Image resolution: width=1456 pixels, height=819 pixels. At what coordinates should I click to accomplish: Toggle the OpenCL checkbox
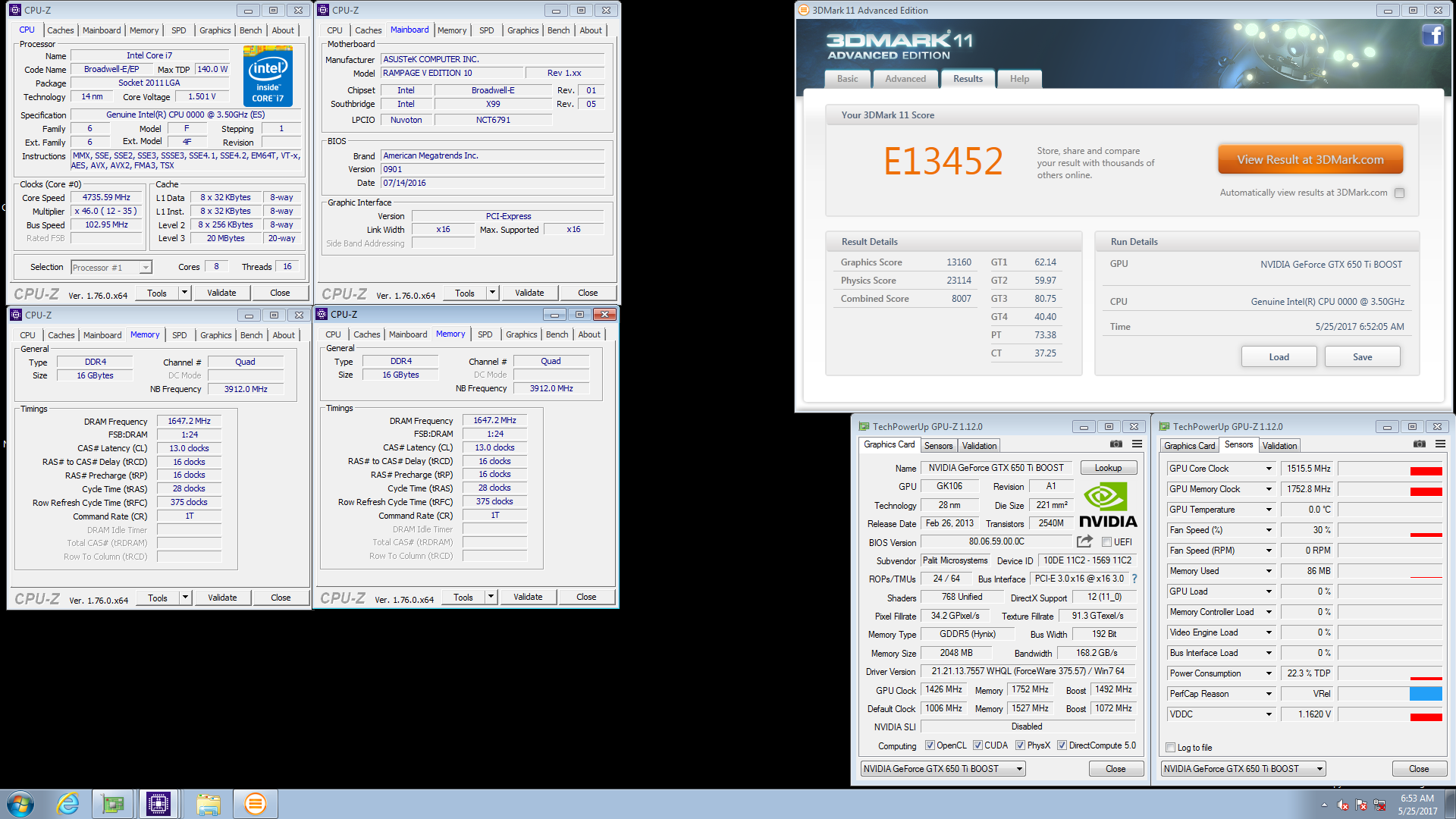pos(930,745)
